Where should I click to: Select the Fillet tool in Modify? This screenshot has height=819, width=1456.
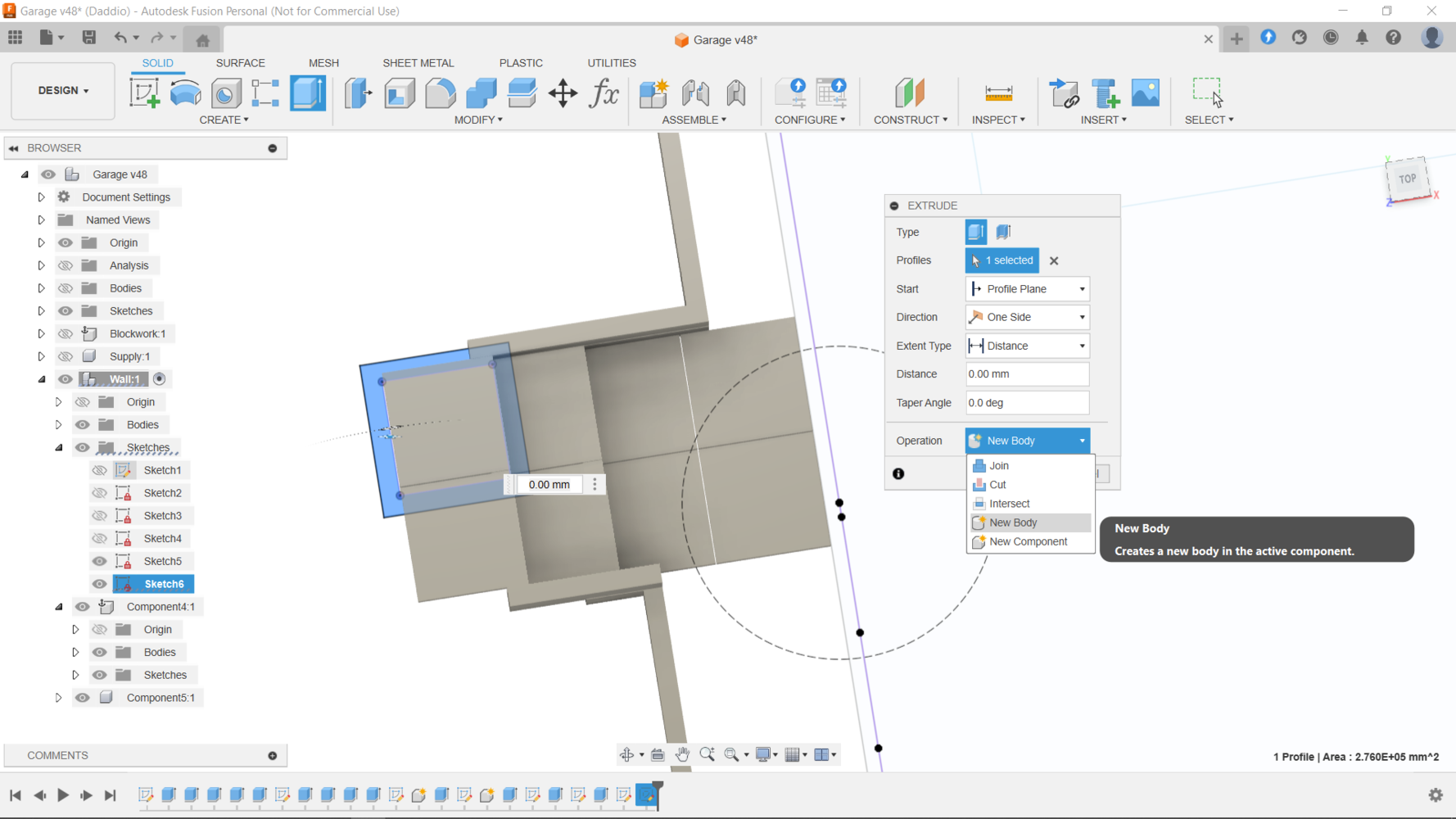(x=440, y=93)
